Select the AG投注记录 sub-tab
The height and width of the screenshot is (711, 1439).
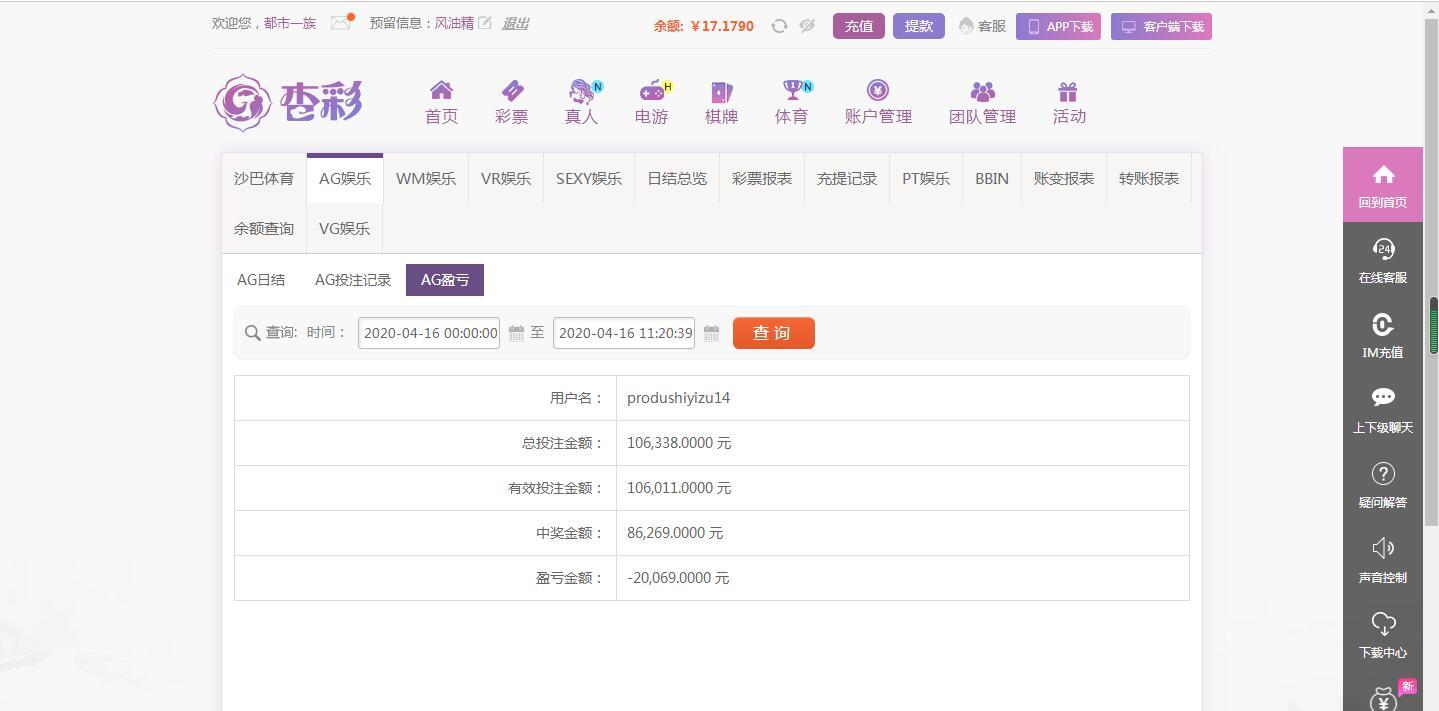[x=353, y=280]
